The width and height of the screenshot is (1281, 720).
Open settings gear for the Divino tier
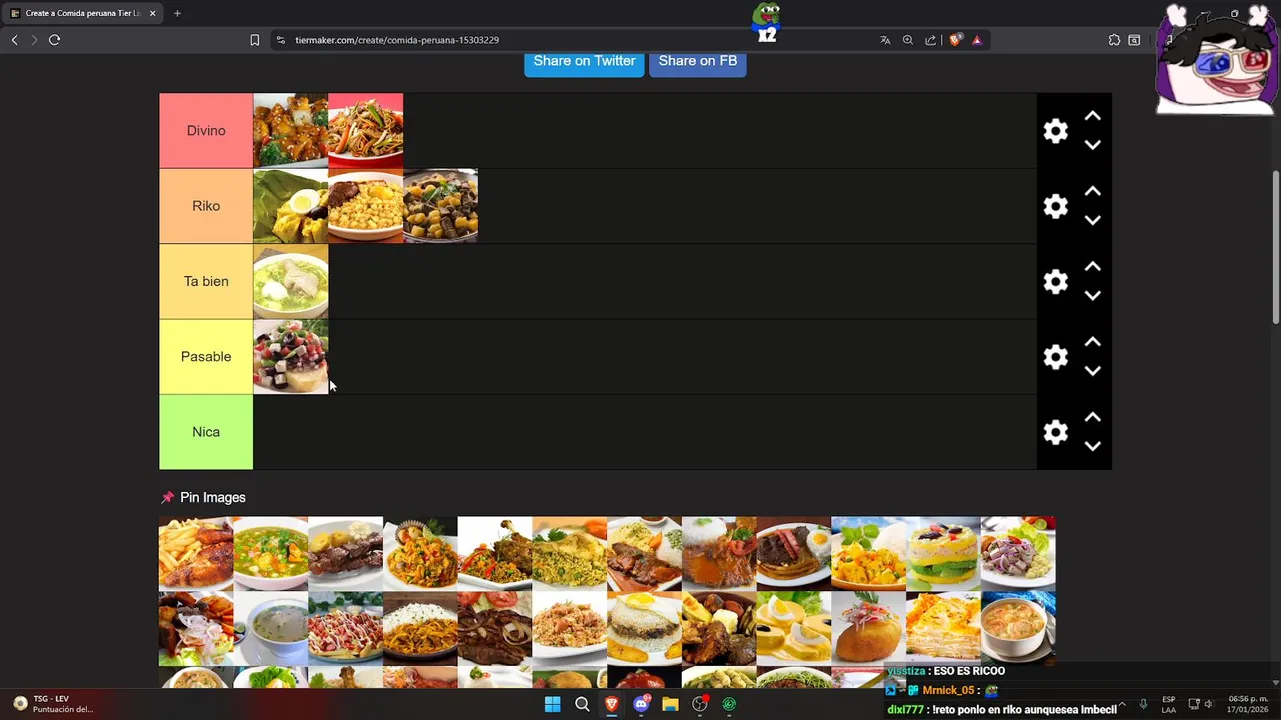click(x=1055, y=131)
